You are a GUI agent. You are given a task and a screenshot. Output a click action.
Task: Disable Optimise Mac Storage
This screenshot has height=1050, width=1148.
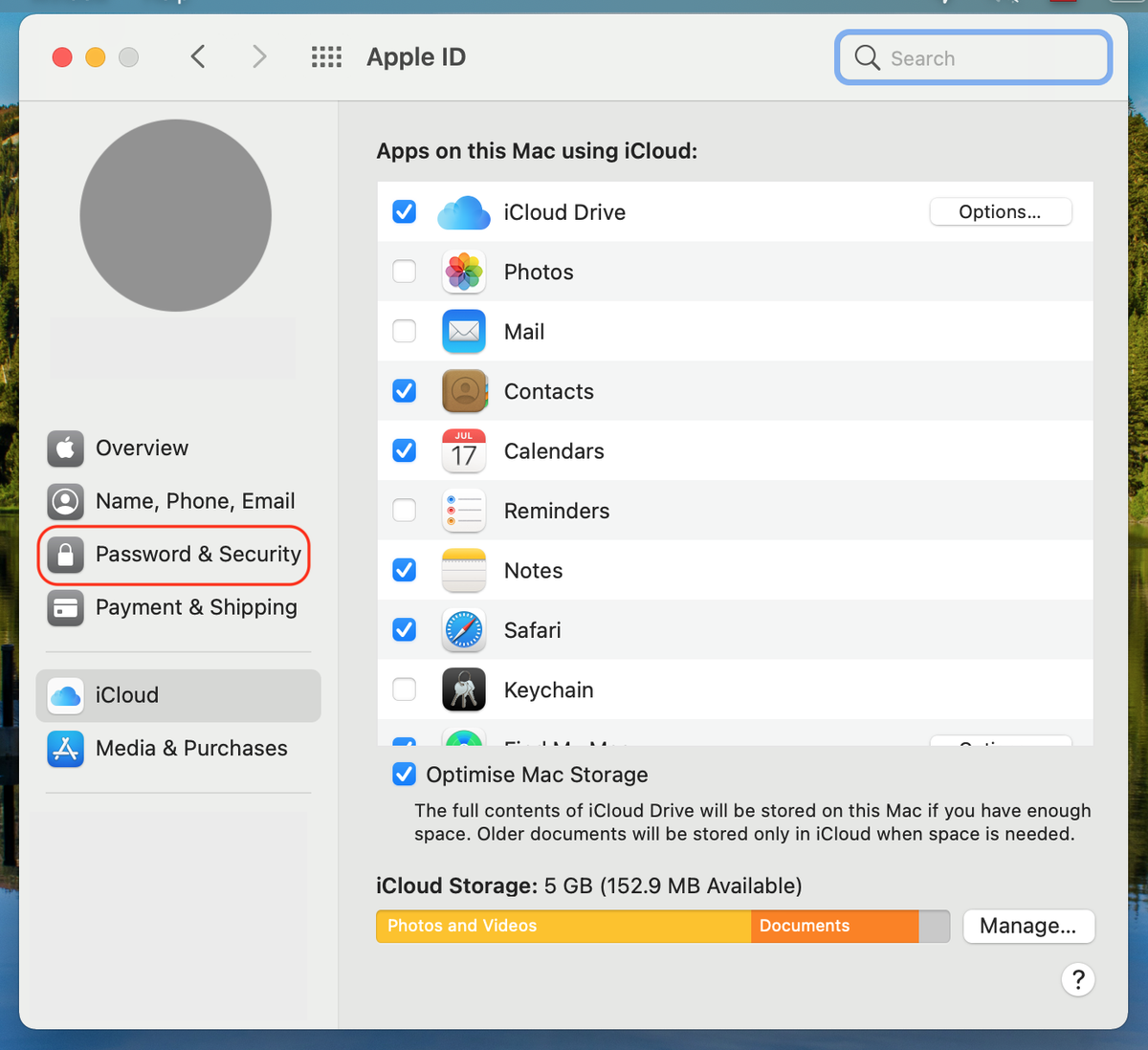404,775
